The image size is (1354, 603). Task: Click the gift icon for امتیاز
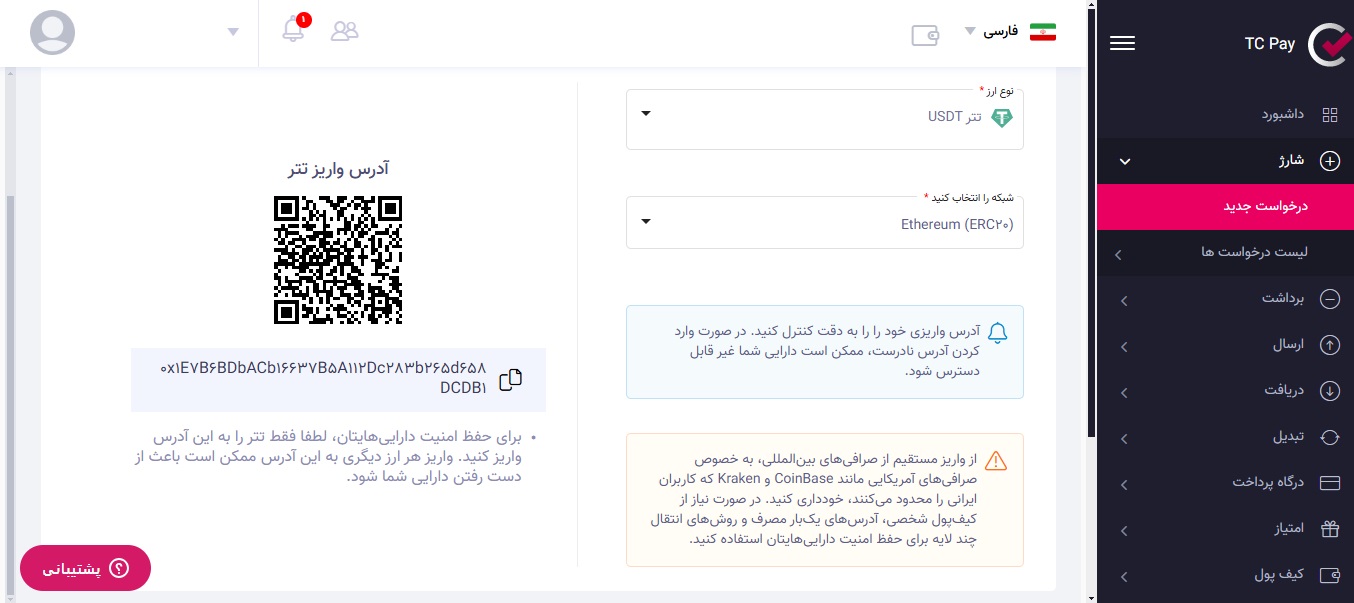(1330, 528)
